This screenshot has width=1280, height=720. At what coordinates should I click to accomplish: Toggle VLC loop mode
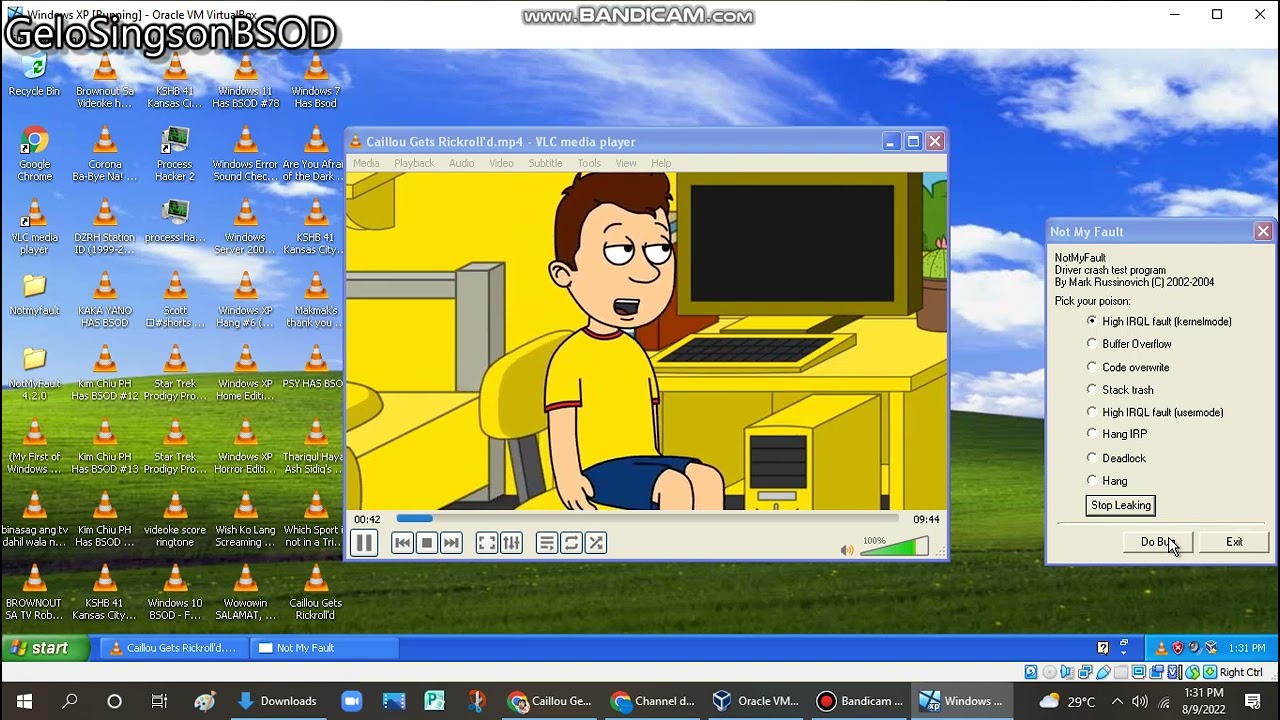571,543
